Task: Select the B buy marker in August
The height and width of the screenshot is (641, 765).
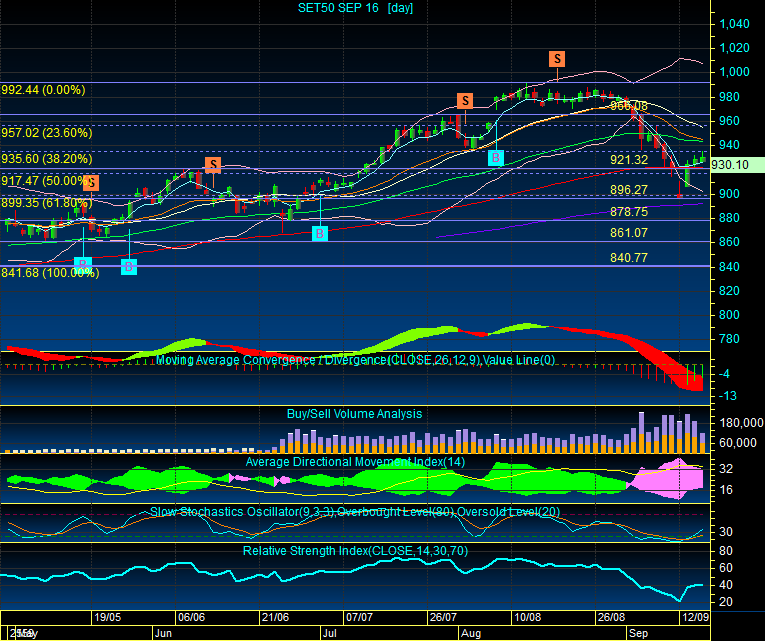Action: (x=496, y=158)
